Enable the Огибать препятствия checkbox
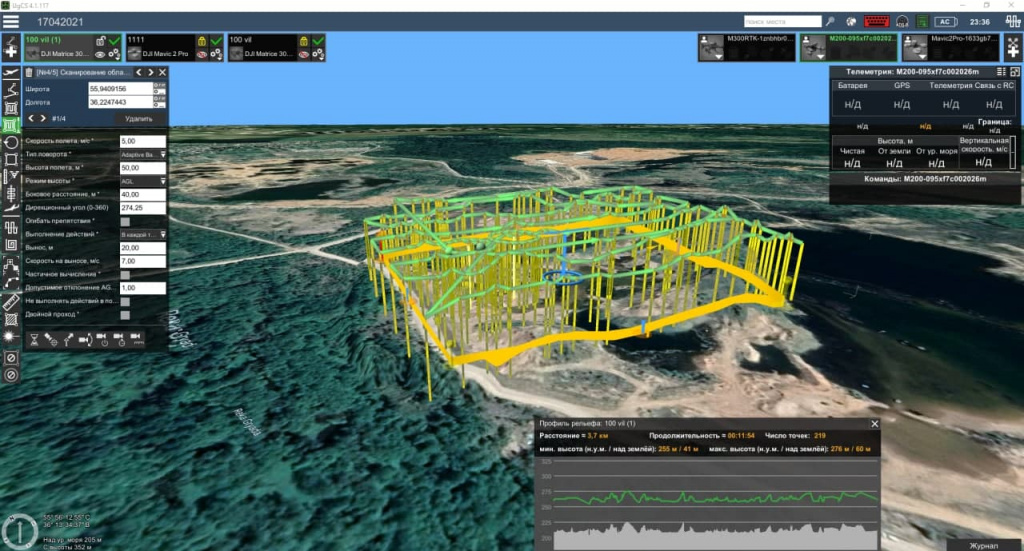The image size is (1024, 551). tap(125, 221)
